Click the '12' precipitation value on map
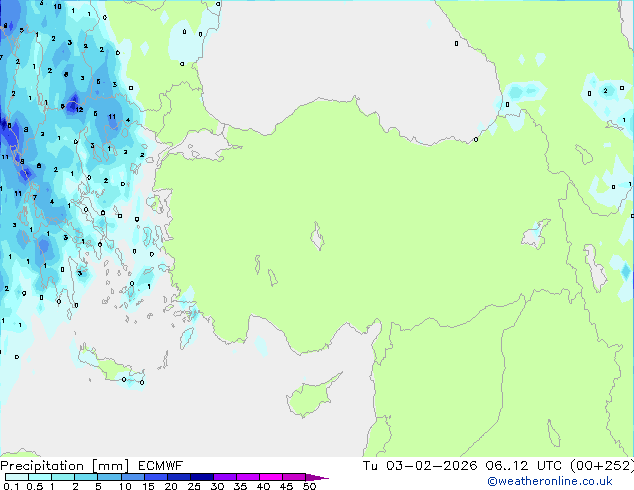Image resolution: width=634 pixels, height=490 pixels. tap(79, 110)
